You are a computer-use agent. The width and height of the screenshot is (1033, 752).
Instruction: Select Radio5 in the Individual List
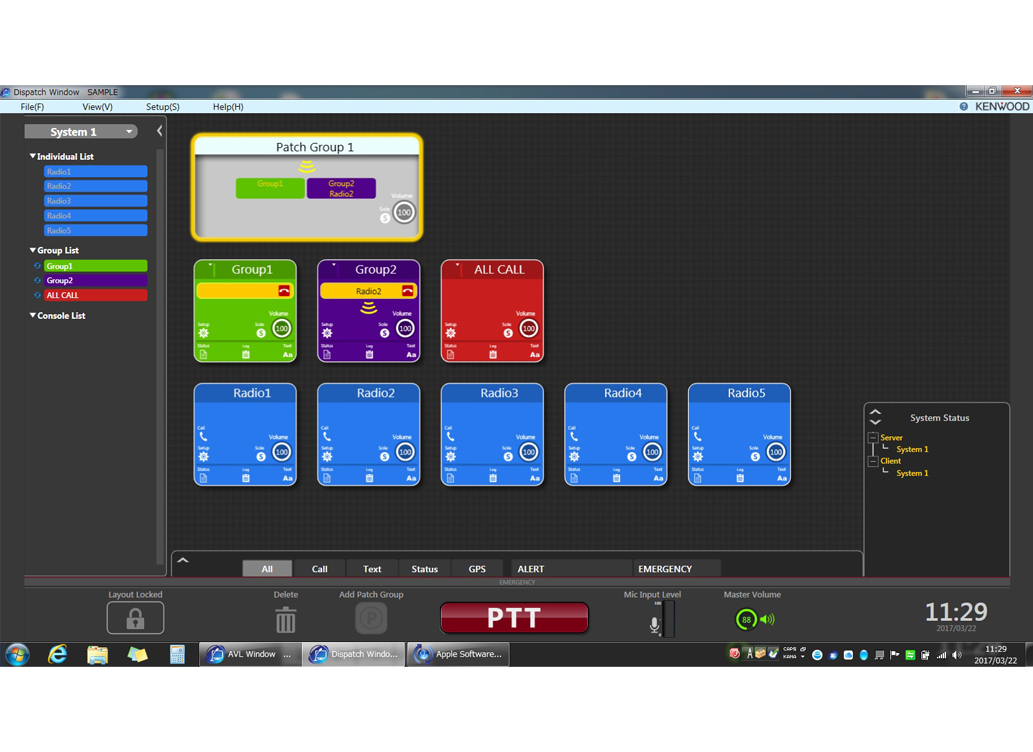(94, 230)
